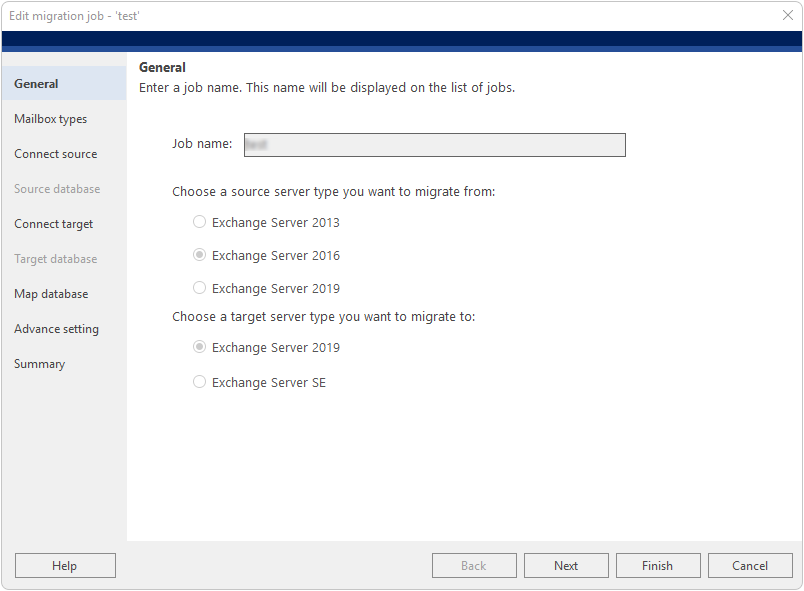The image size is (804, 591).
Task: Close the Edit migration job window
Action: [788, 15]
